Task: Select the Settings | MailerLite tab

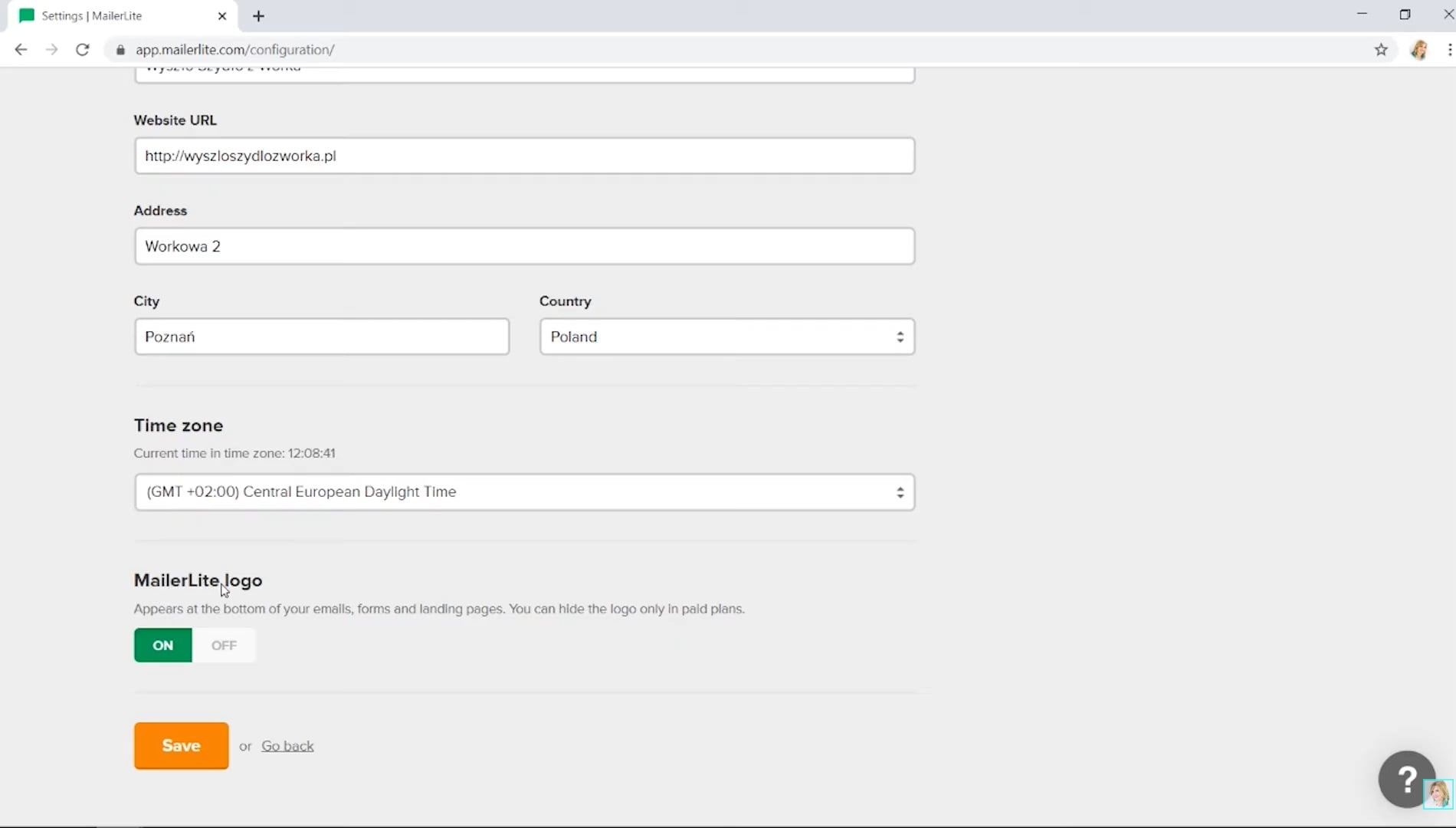Action: click(x=123, y=16)
